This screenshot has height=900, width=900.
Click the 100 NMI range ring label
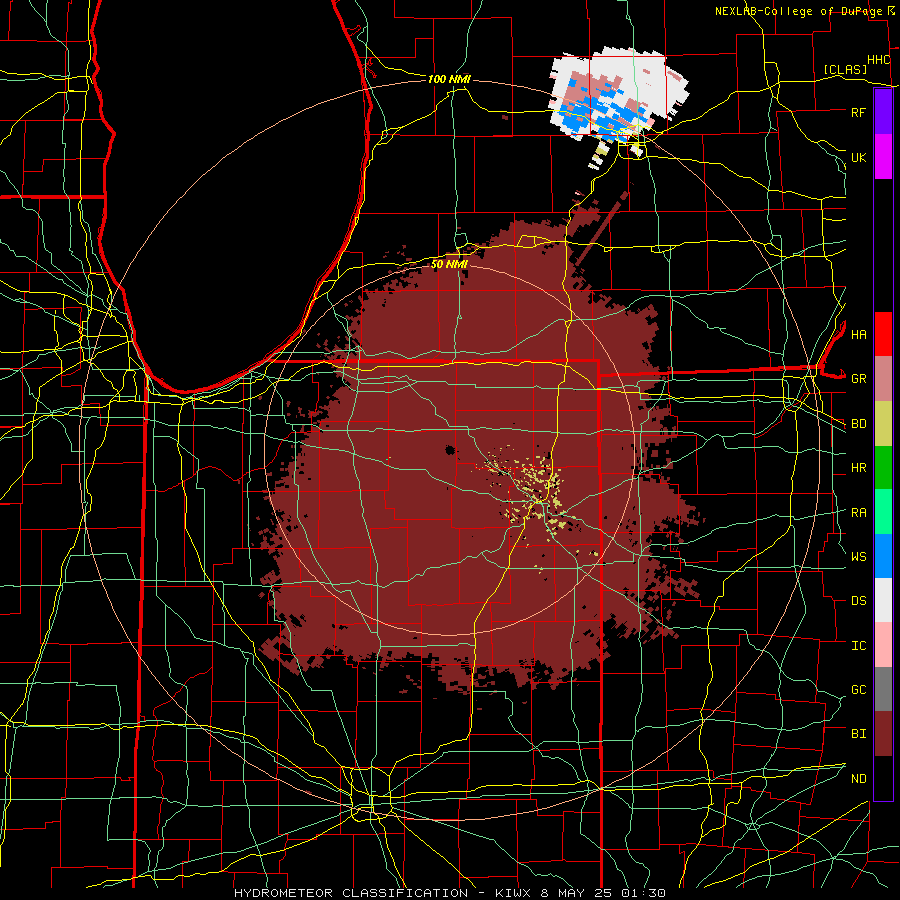(x=449, y=79)
